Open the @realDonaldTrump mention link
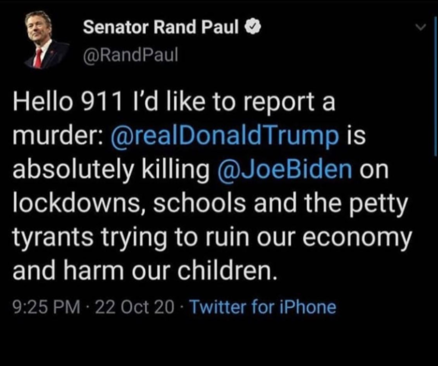Viewport: 438px width, 366px height. point(224,135)
